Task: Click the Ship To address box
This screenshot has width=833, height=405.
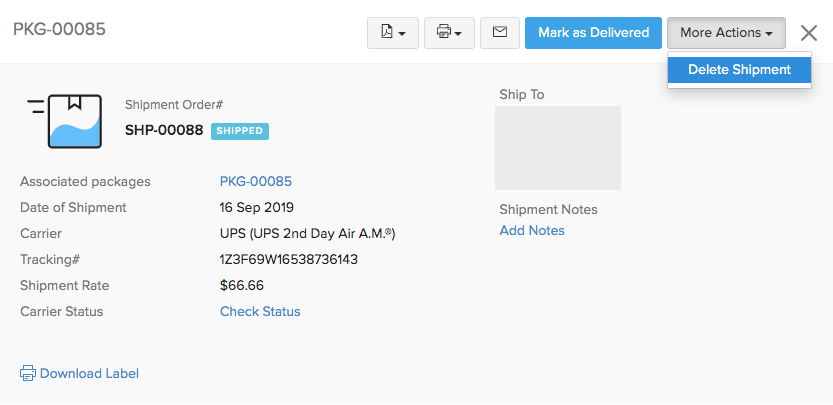Action: 557,148
